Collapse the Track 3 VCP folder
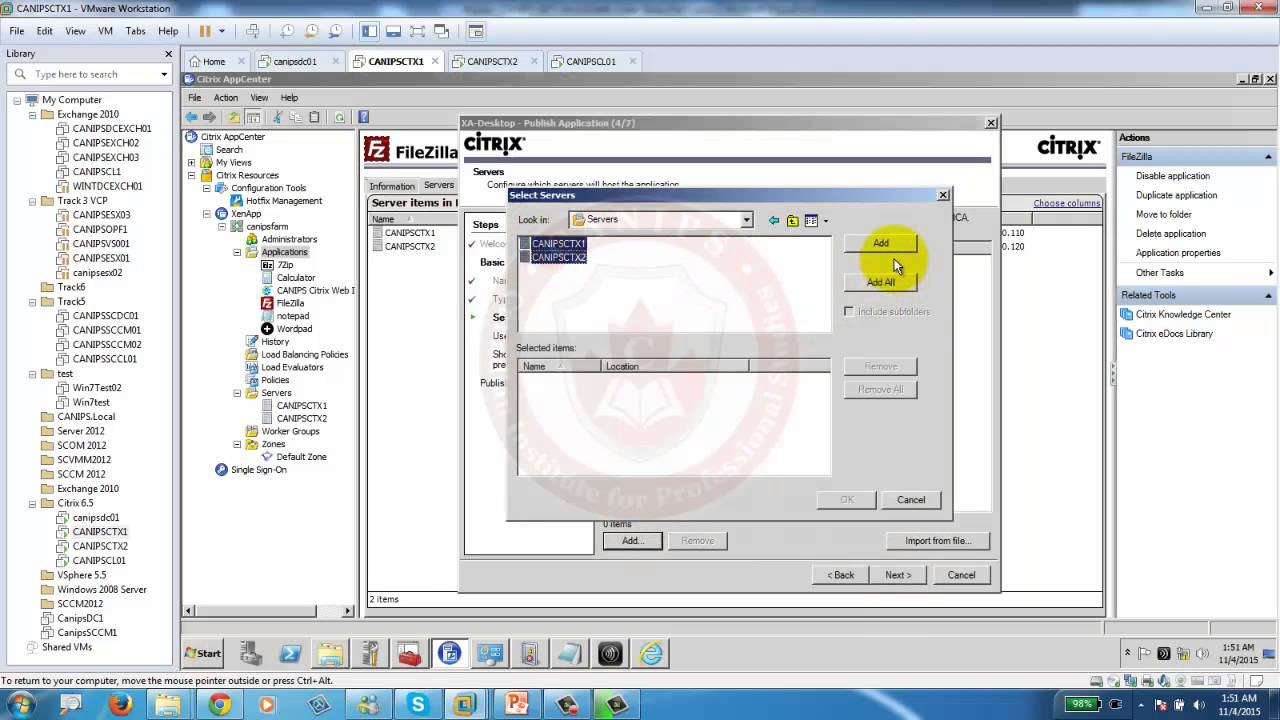 pyautogui.click(x=33, y=201)
